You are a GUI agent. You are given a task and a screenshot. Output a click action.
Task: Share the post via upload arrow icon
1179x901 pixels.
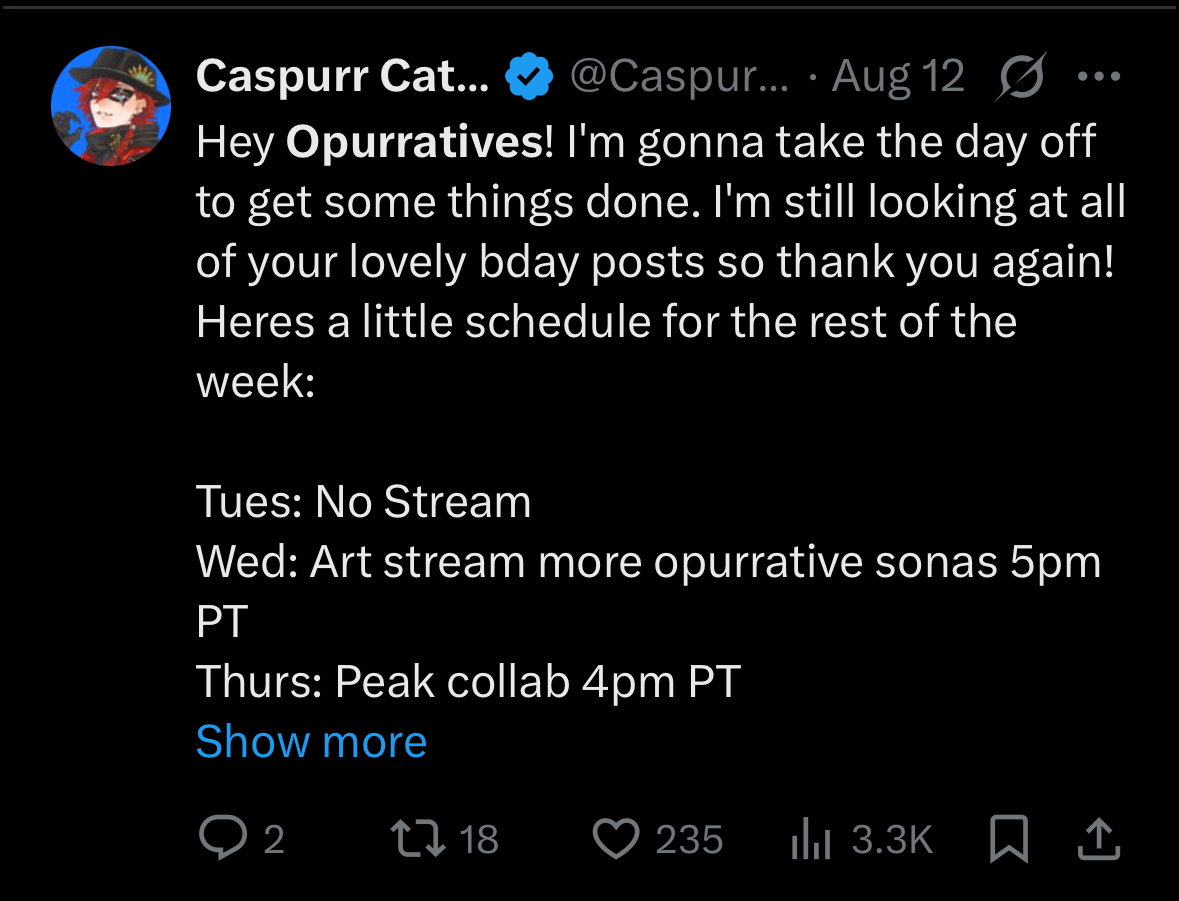click(1098, 839)
